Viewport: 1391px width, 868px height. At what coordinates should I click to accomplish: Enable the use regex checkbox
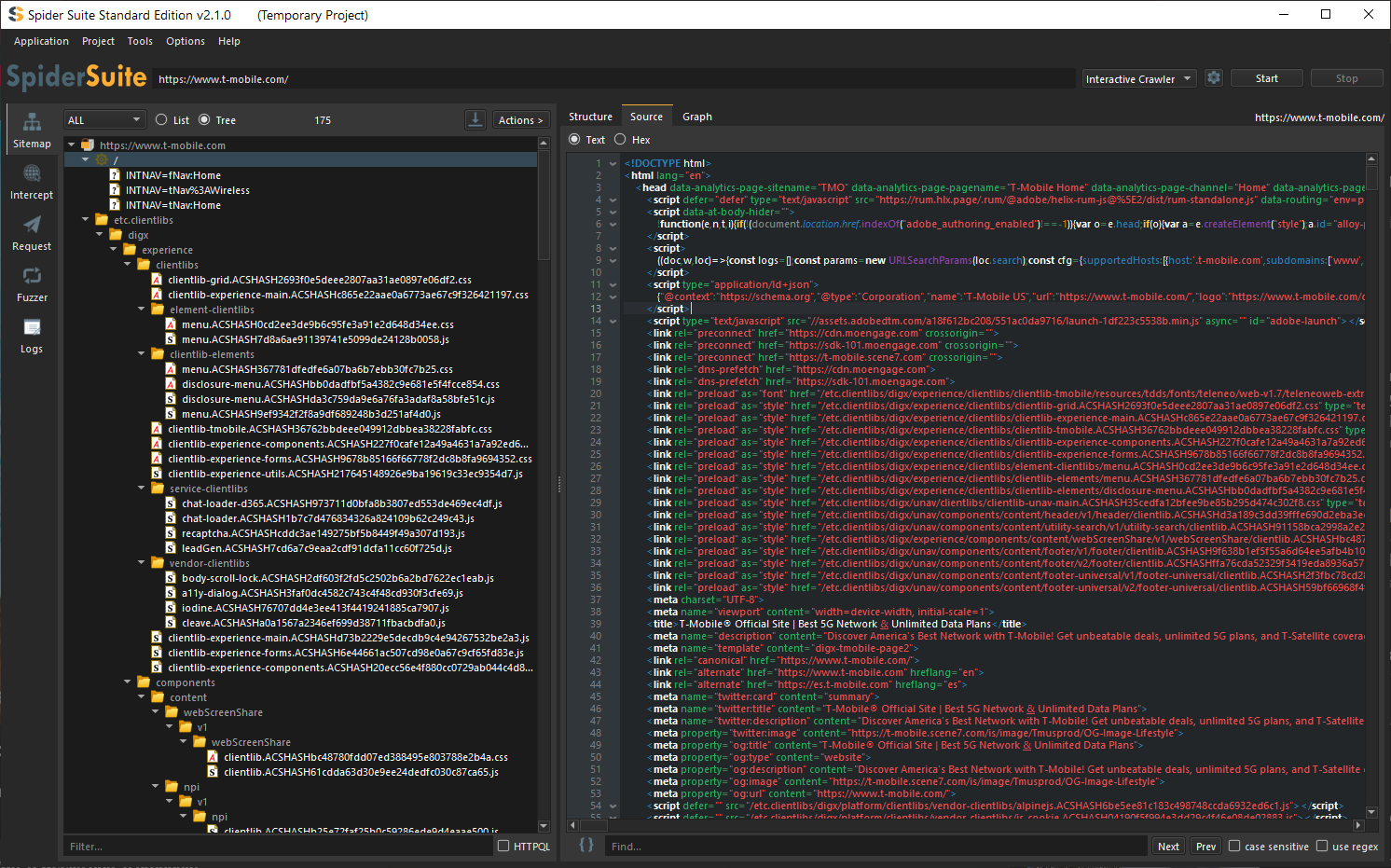(x=1322, y=846)
